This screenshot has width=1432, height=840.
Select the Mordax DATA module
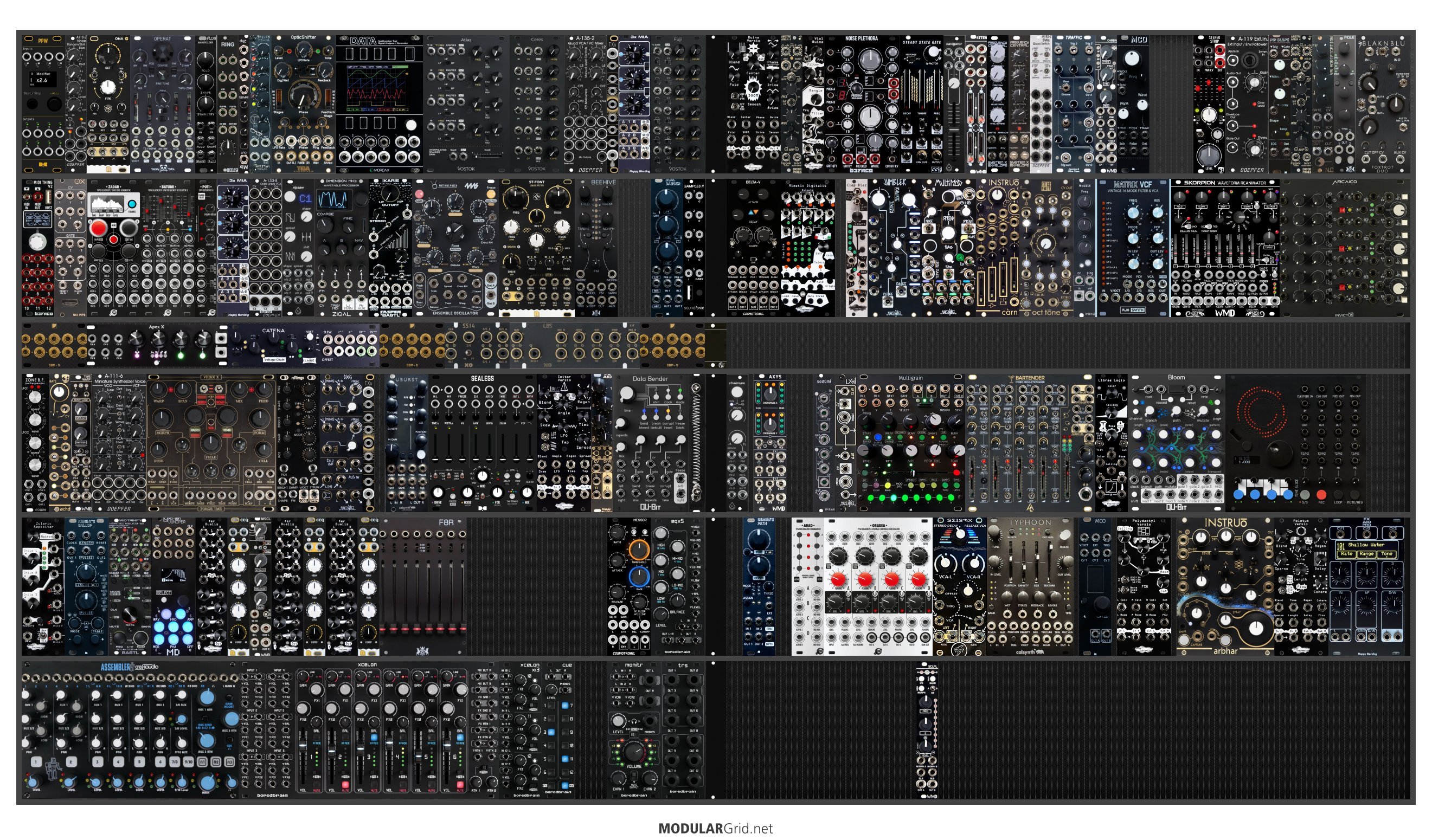379,104
